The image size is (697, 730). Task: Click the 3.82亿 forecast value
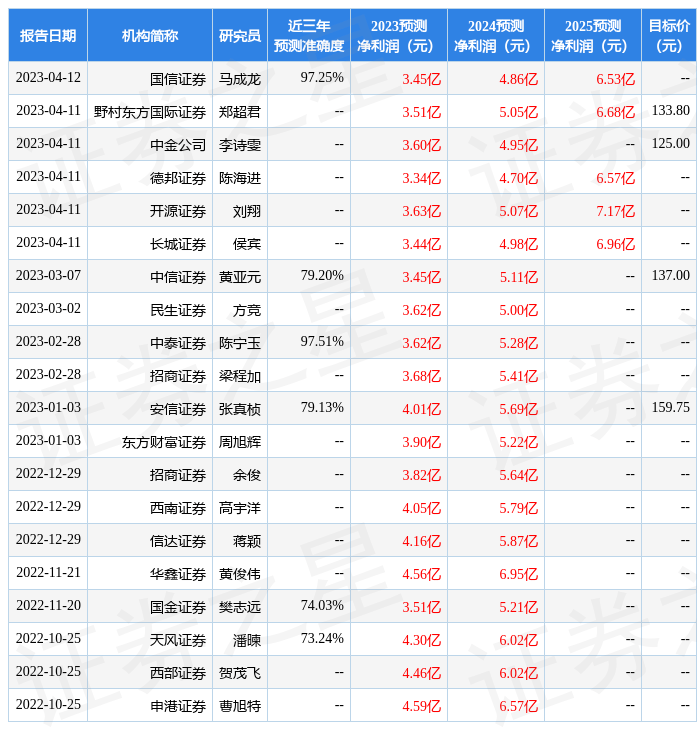pyautogui.click(x=421, y=475)
